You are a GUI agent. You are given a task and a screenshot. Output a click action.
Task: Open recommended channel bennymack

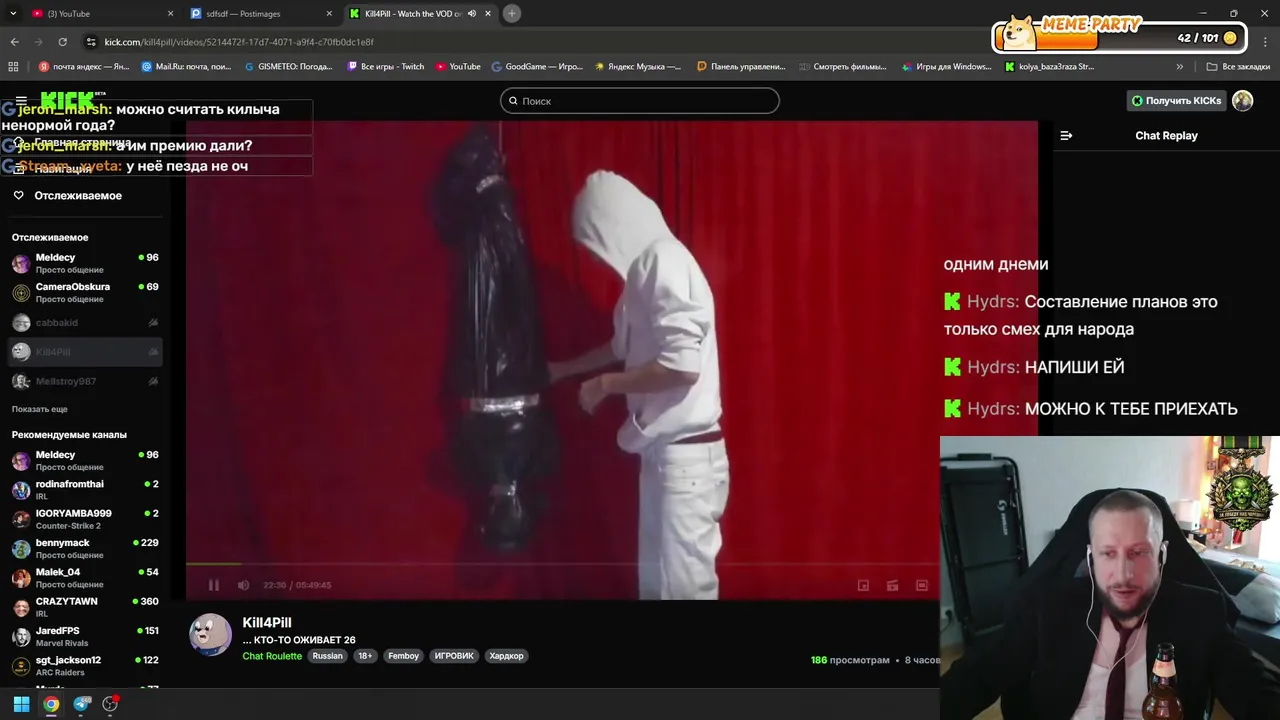coord(85,549)
